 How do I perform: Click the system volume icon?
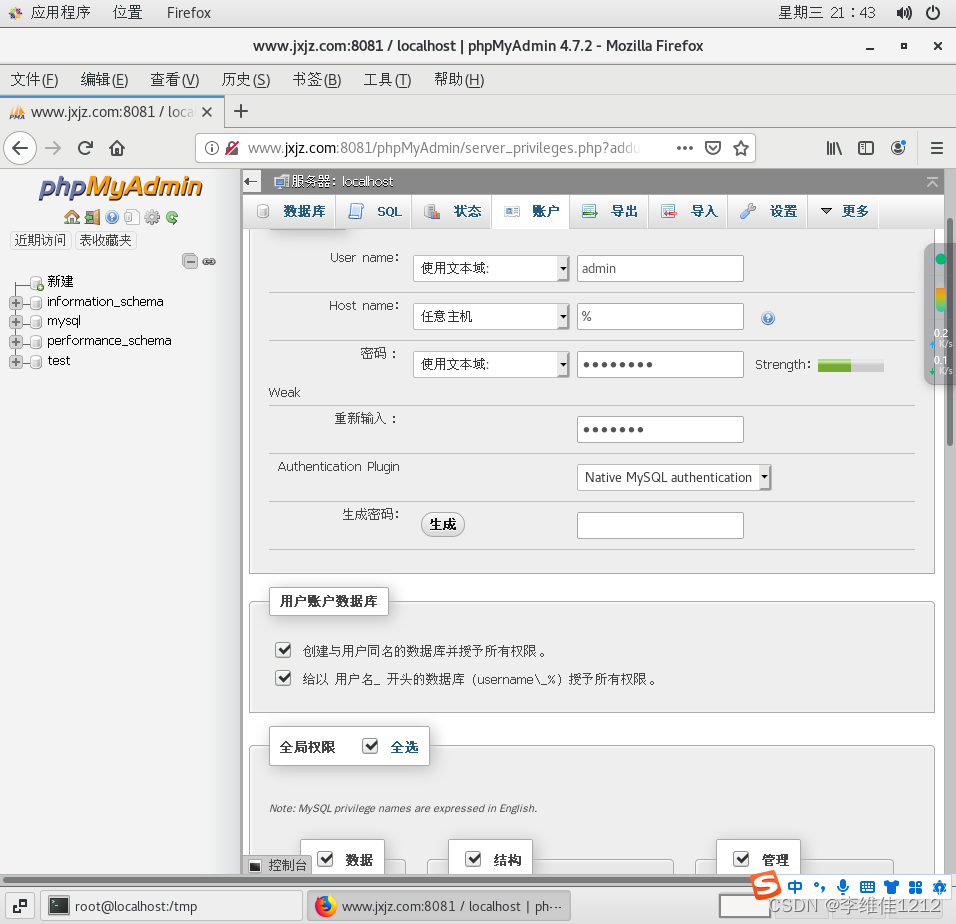(904, 13)
